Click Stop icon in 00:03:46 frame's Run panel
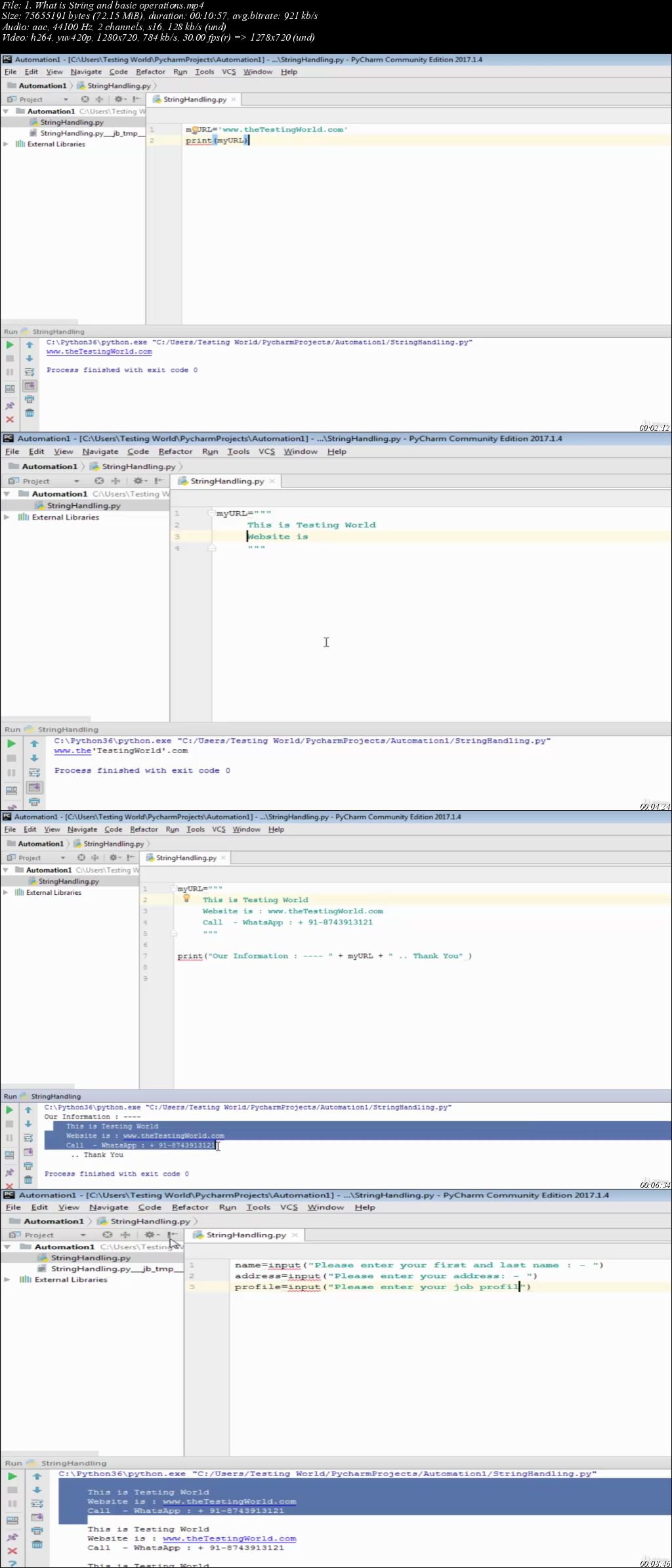672x1568 pixels. coord(12,1490)
